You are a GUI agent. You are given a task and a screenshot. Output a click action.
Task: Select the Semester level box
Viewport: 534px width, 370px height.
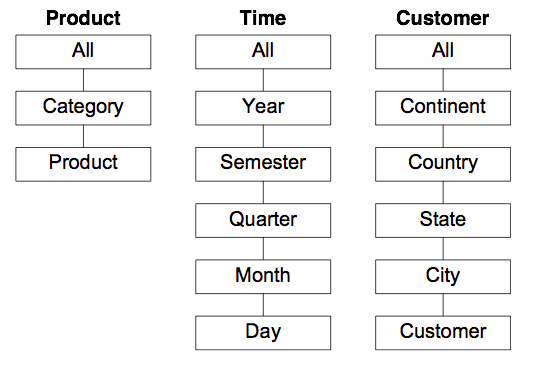(263, 164)
